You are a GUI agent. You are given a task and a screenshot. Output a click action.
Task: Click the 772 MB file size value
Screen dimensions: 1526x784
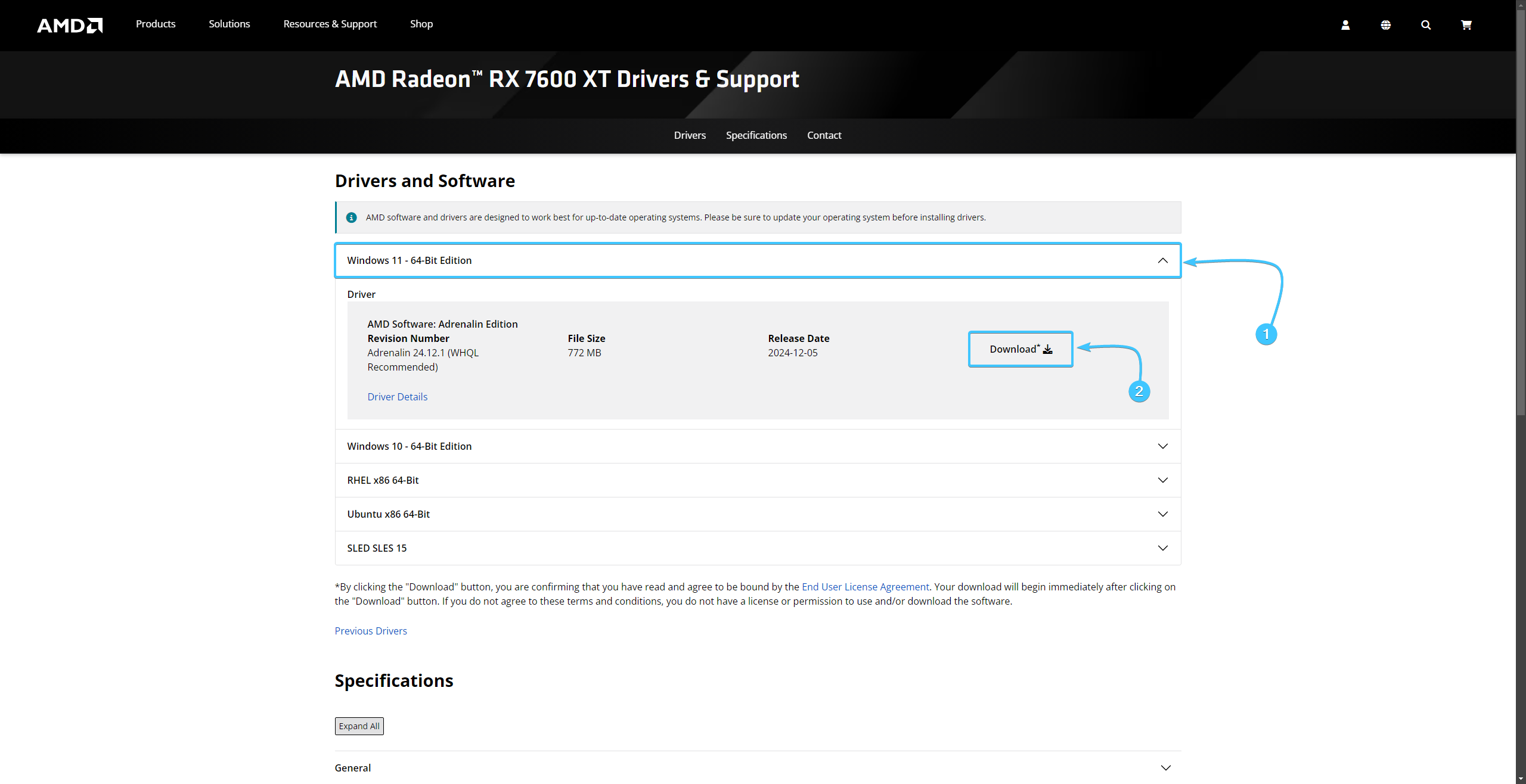point(584,353)
